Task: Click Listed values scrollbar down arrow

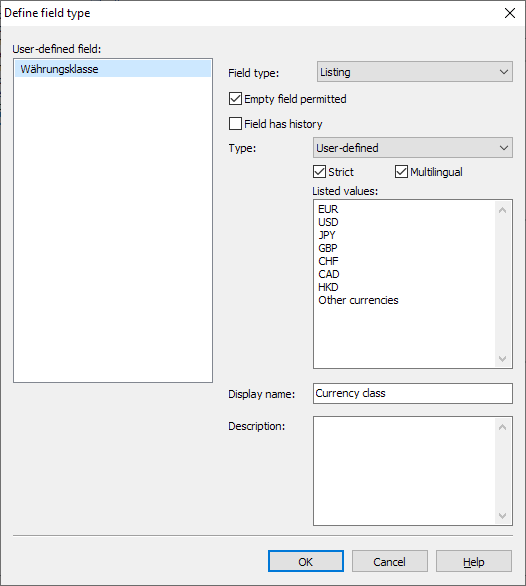Action: tap(502, 359)
